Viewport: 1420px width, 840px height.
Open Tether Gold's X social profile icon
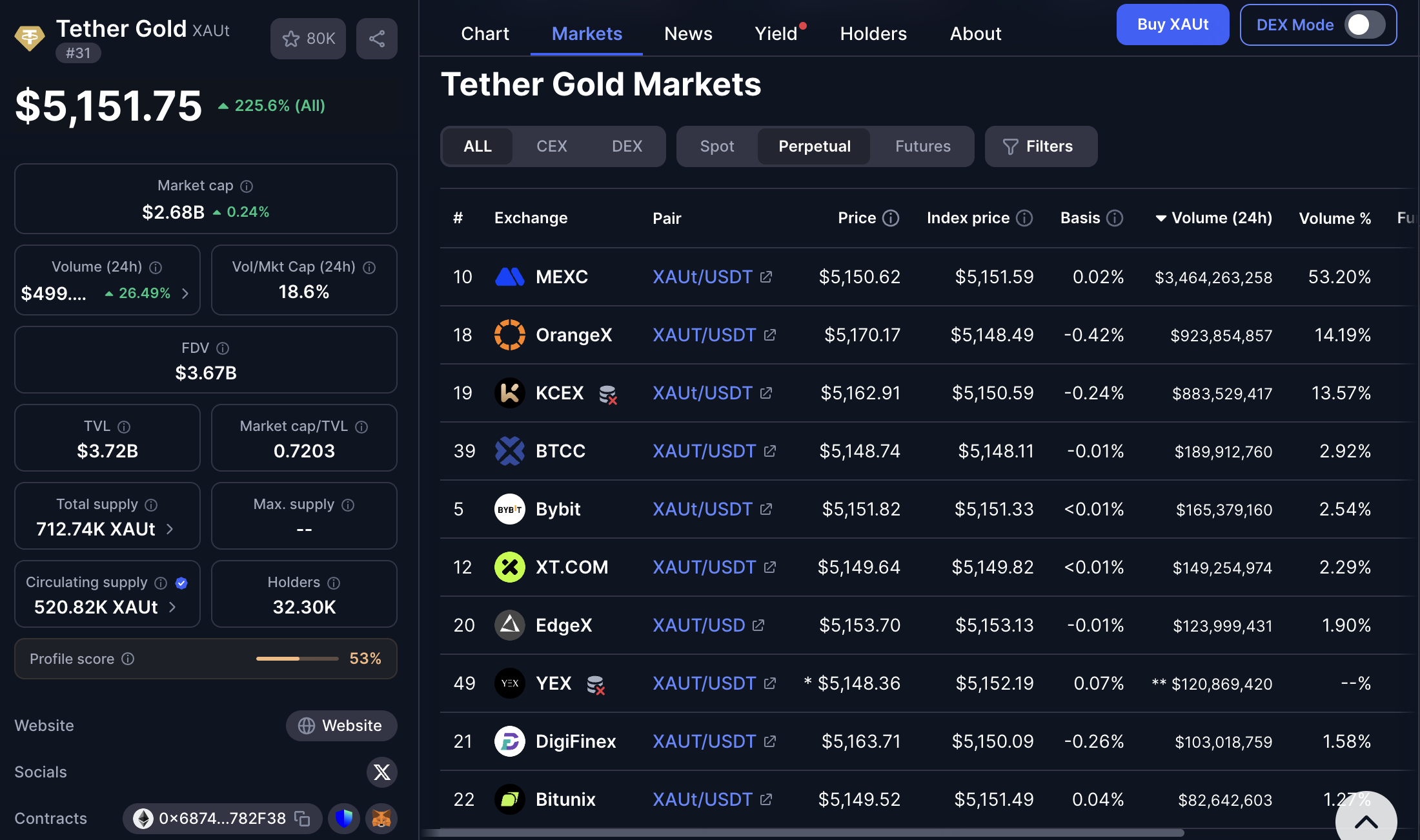point(381,772)
